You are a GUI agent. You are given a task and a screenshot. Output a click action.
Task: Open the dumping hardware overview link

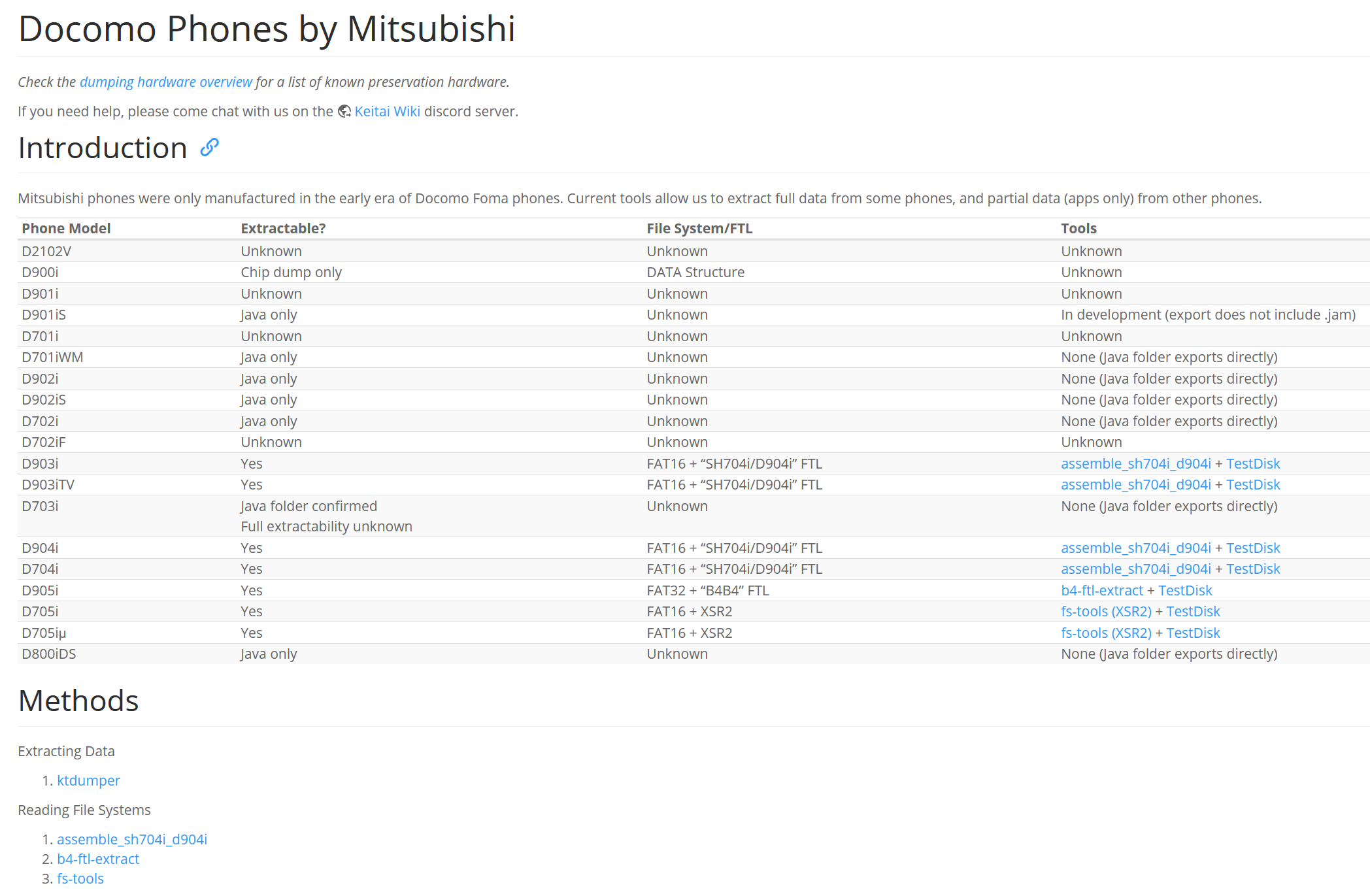pyautogui.click(x=166, y=82)
